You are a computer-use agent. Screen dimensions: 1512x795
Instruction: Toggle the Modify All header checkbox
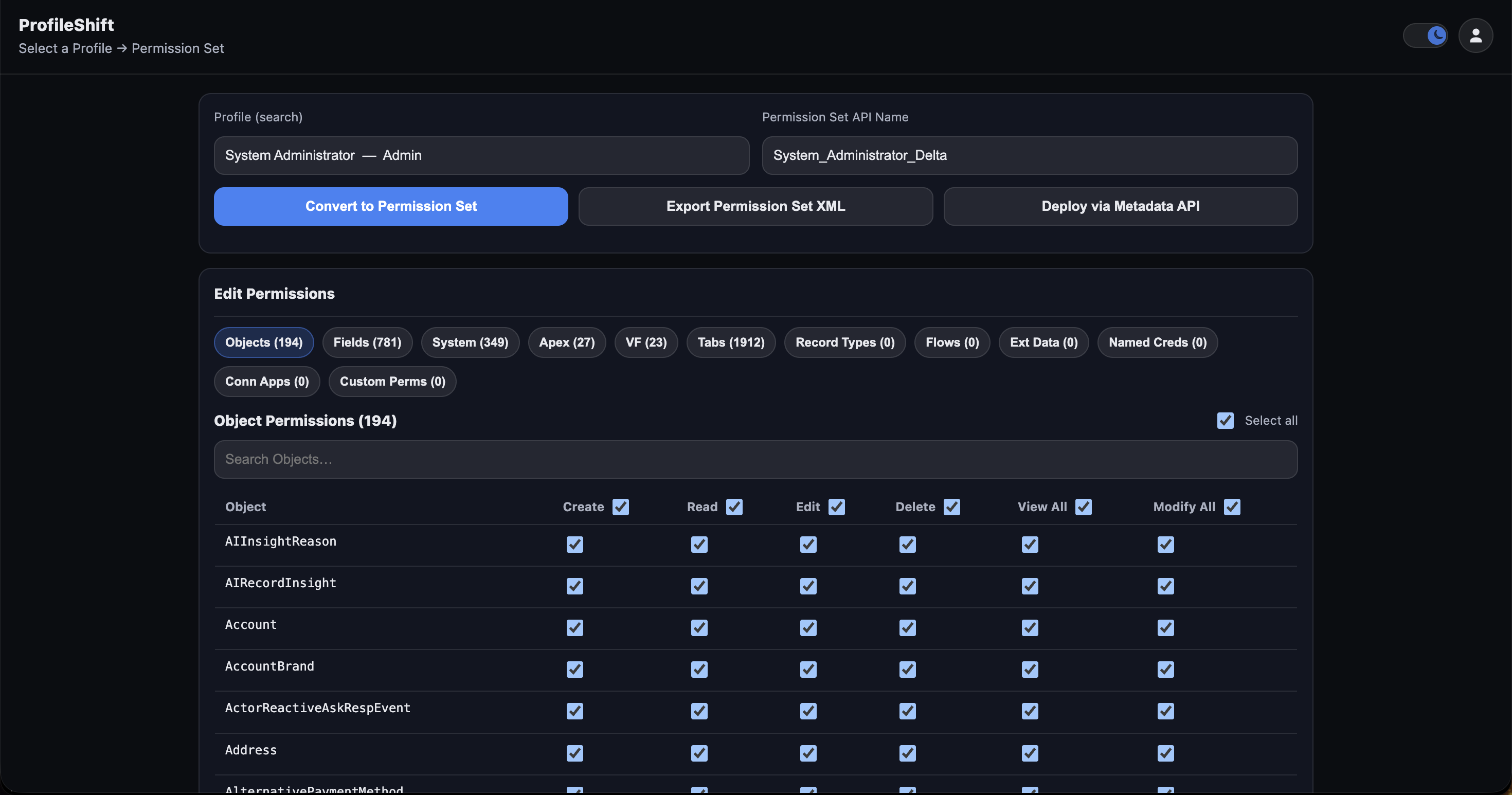[1232, 507]
